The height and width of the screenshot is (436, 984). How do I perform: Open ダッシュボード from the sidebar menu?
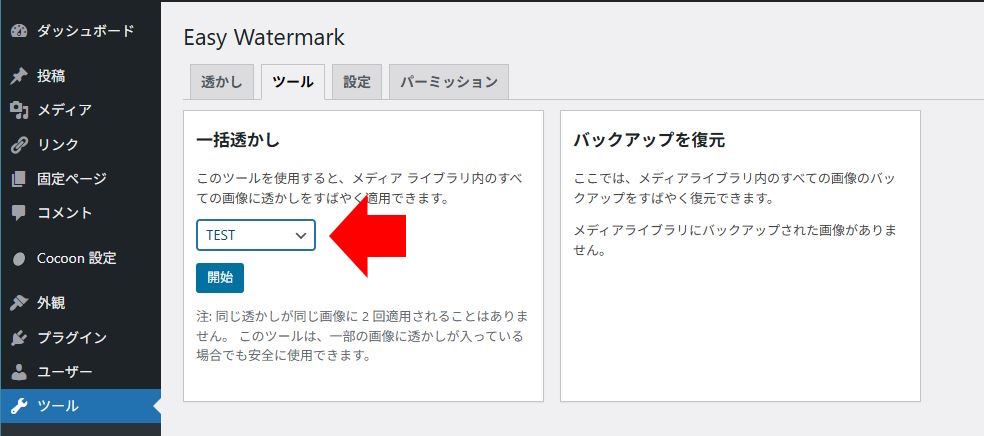pos(85,31)
